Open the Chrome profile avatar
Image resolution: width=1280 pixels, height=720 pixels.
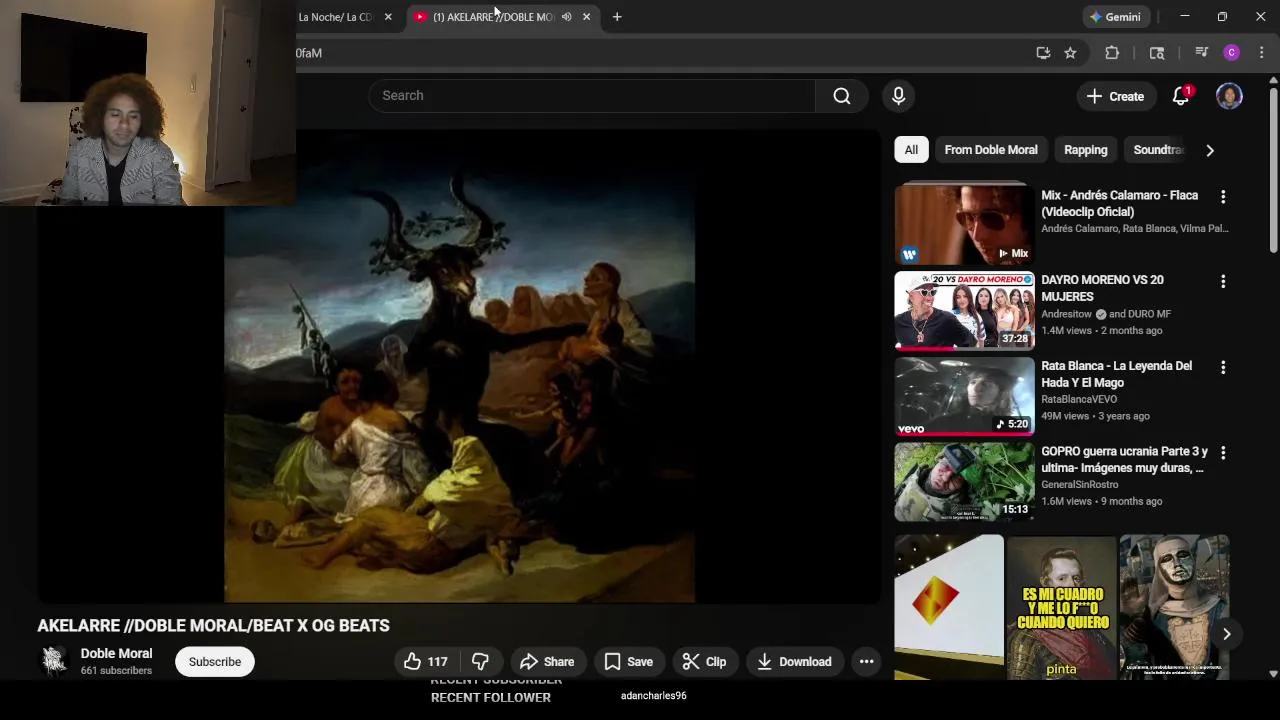point(1232,53)
